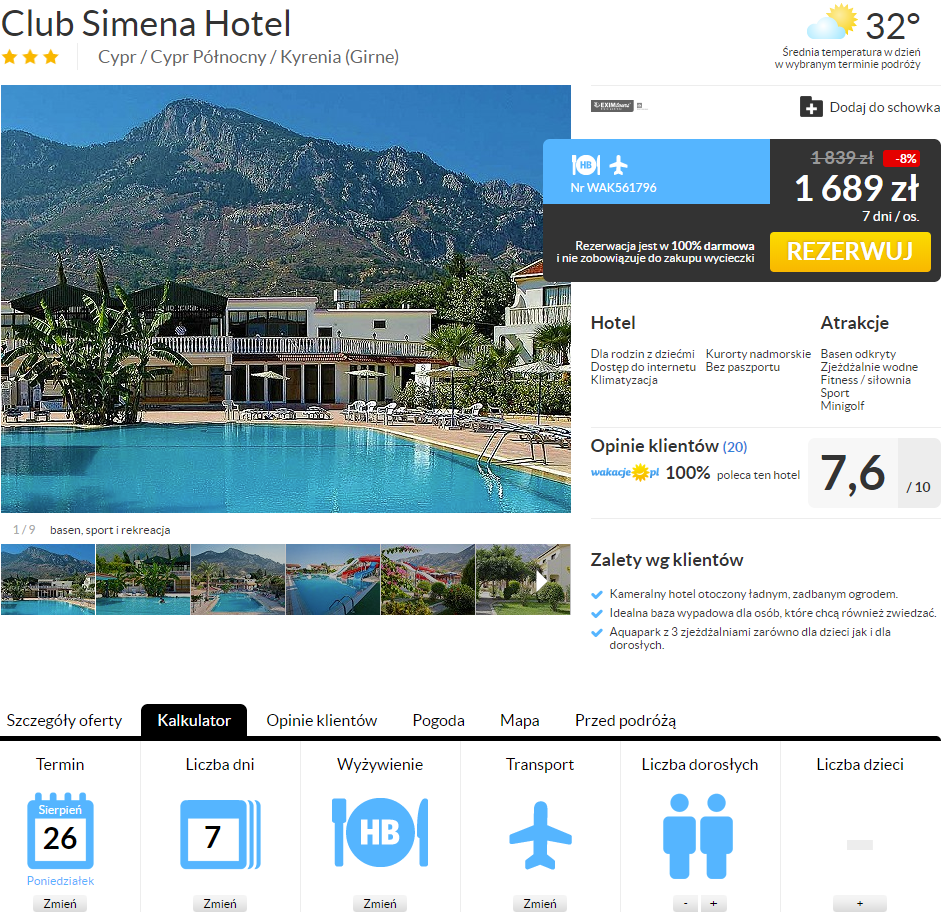941x919 pixels.
Task: Open Zmień under Transport
Action: pyautogui.click(x=540, y=903)
